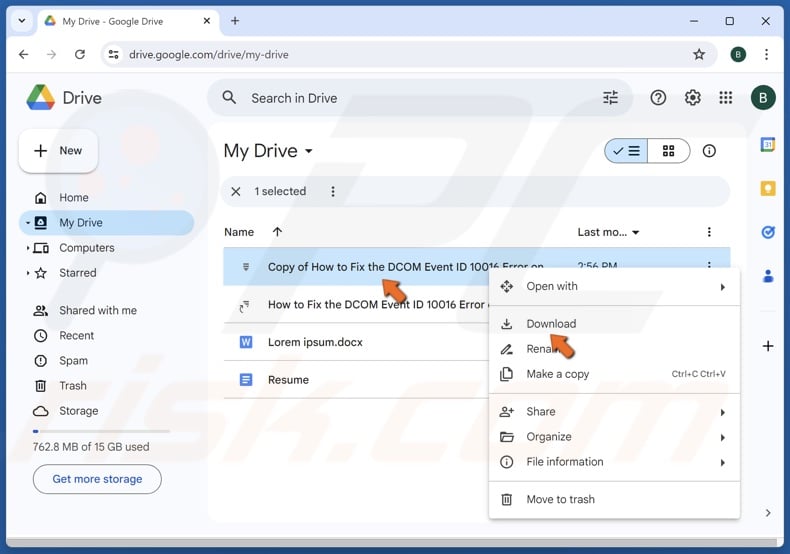Viewport: 790px width, 554px height.
Task: Focus the Search in Drive field
Action: coord(419,98)
